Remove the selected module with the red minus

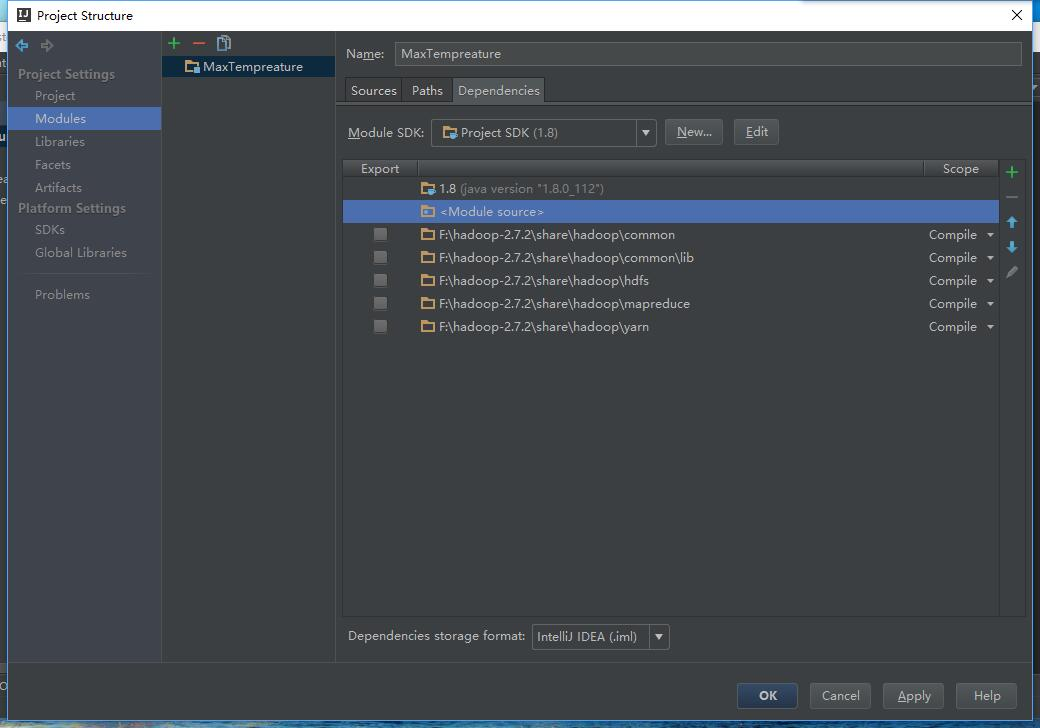(199, 43)
